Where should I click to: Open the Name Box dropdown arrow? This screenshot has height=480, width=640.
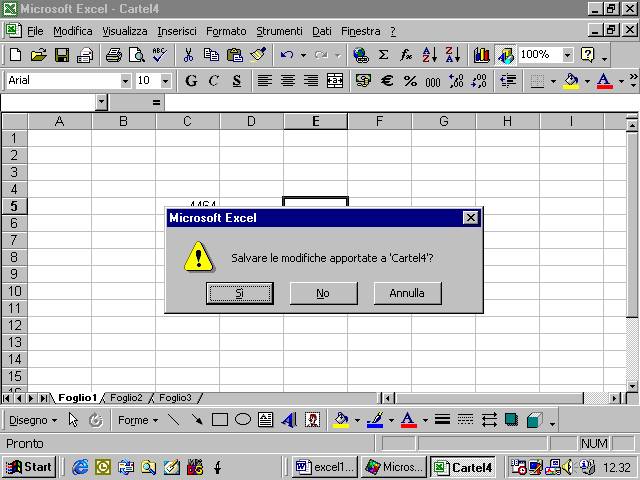click(x=101, y=102)
